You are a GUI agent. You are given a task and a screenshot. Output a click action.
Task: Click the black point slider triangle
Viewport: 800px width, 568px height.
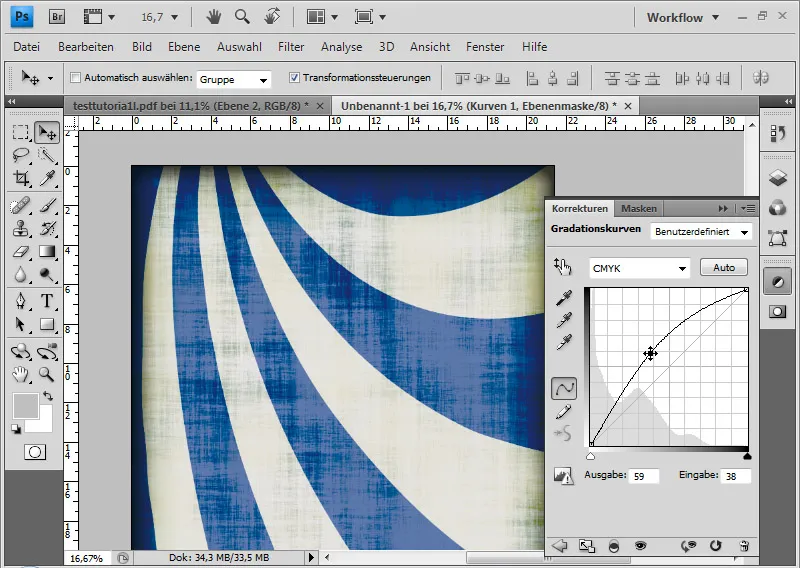747,456
